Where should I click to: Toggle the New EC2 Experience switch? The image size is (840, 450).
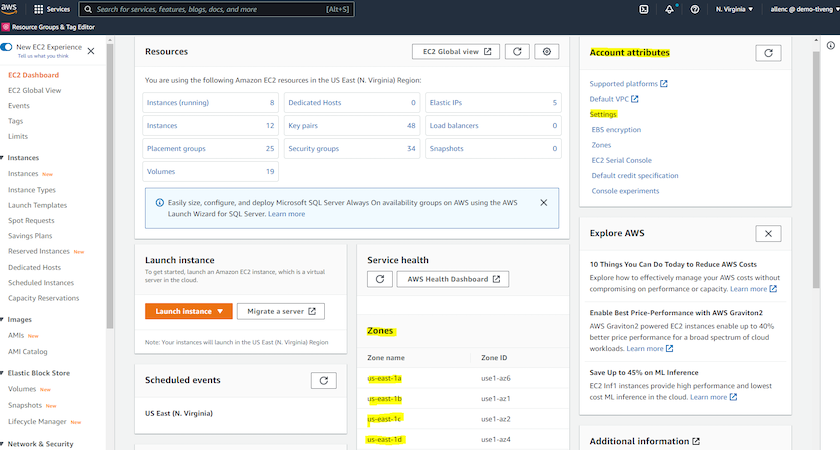(x=7, y=47)
